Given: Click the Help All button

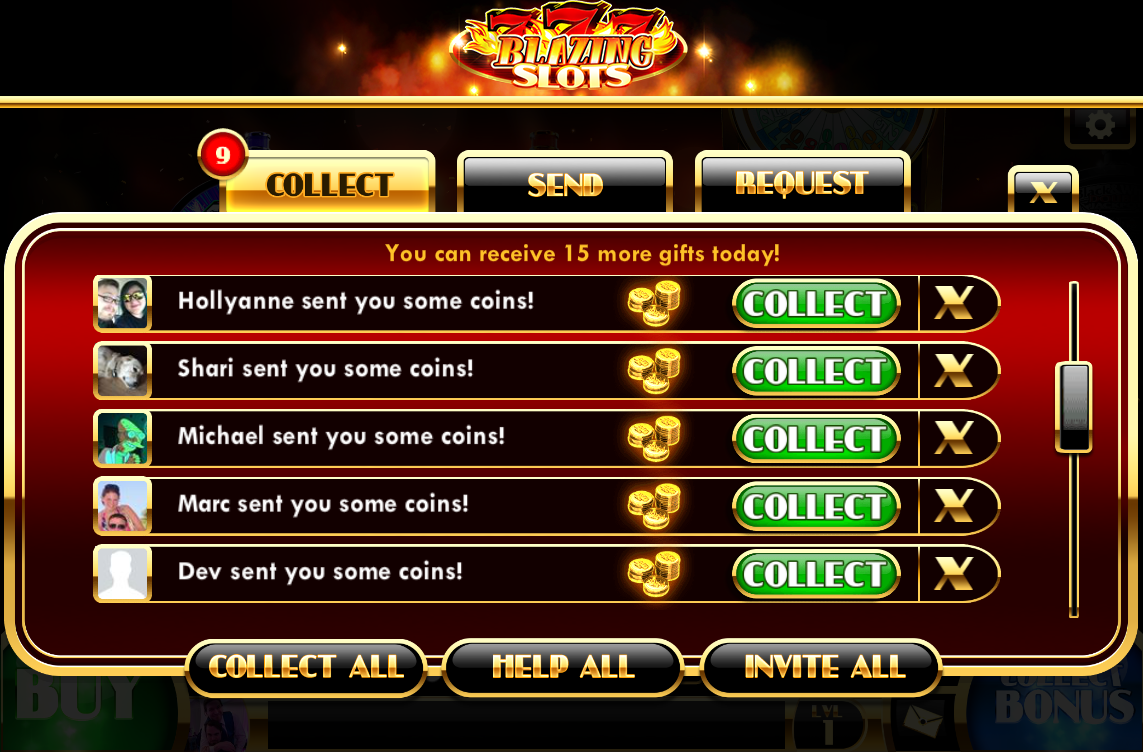Looking at the screenshot, I should [x=563, y=667].
